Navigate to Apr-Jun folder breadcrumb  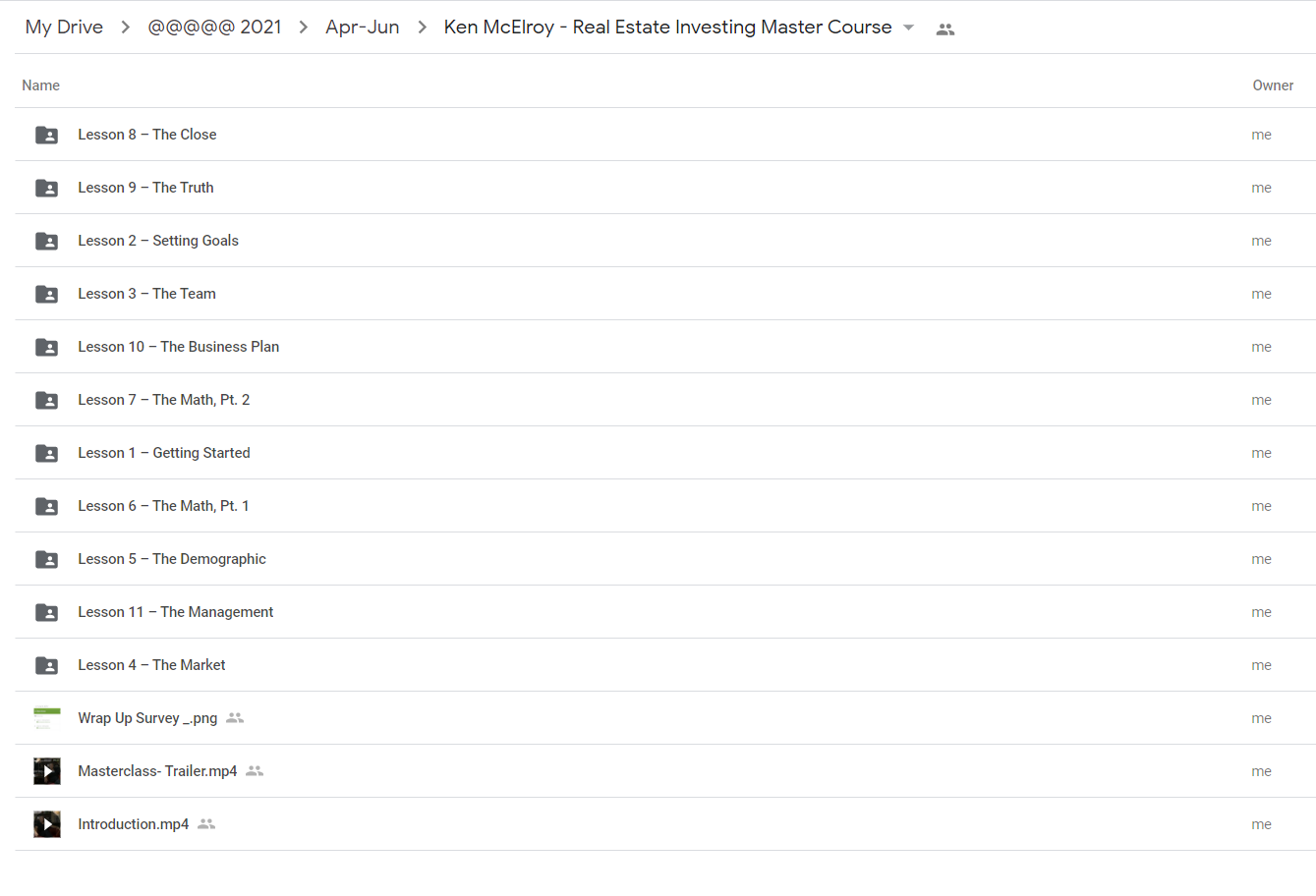click(x=363, y=27)
